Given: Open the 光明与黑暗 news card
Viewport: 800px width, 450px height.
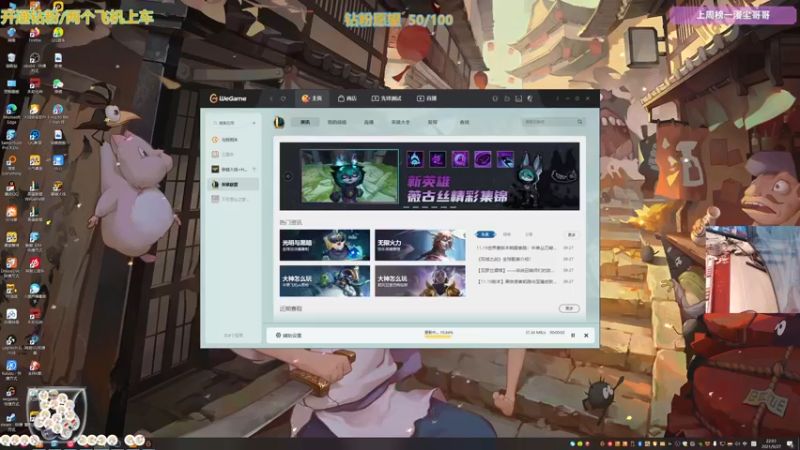Looking at the screenshot, I should point(324,245).
